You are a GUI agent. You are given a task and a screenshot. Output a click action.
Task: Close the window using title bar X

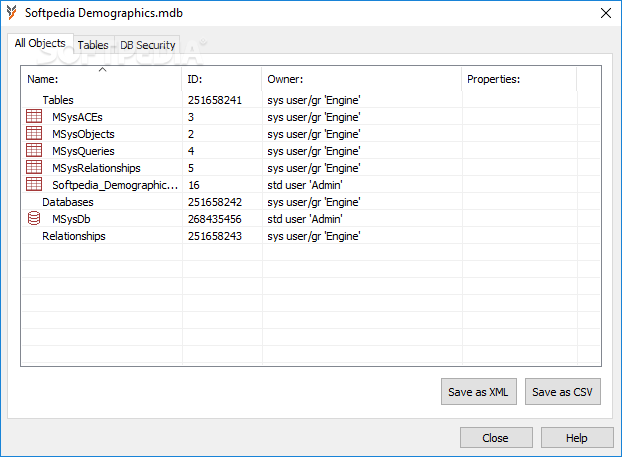(606, 13)
